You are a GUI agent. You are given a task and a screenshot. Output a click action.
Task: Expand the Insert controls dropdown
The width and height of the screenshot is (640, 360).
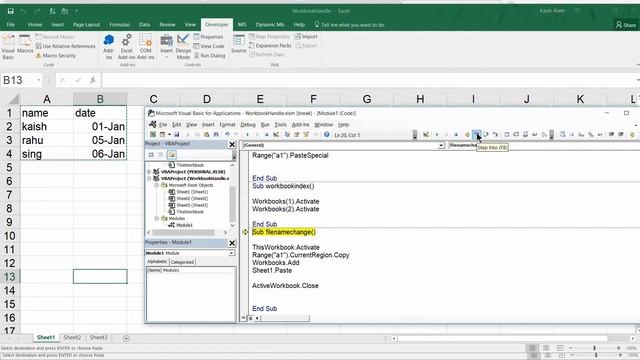pyautogui.click(x=166, y=47)
